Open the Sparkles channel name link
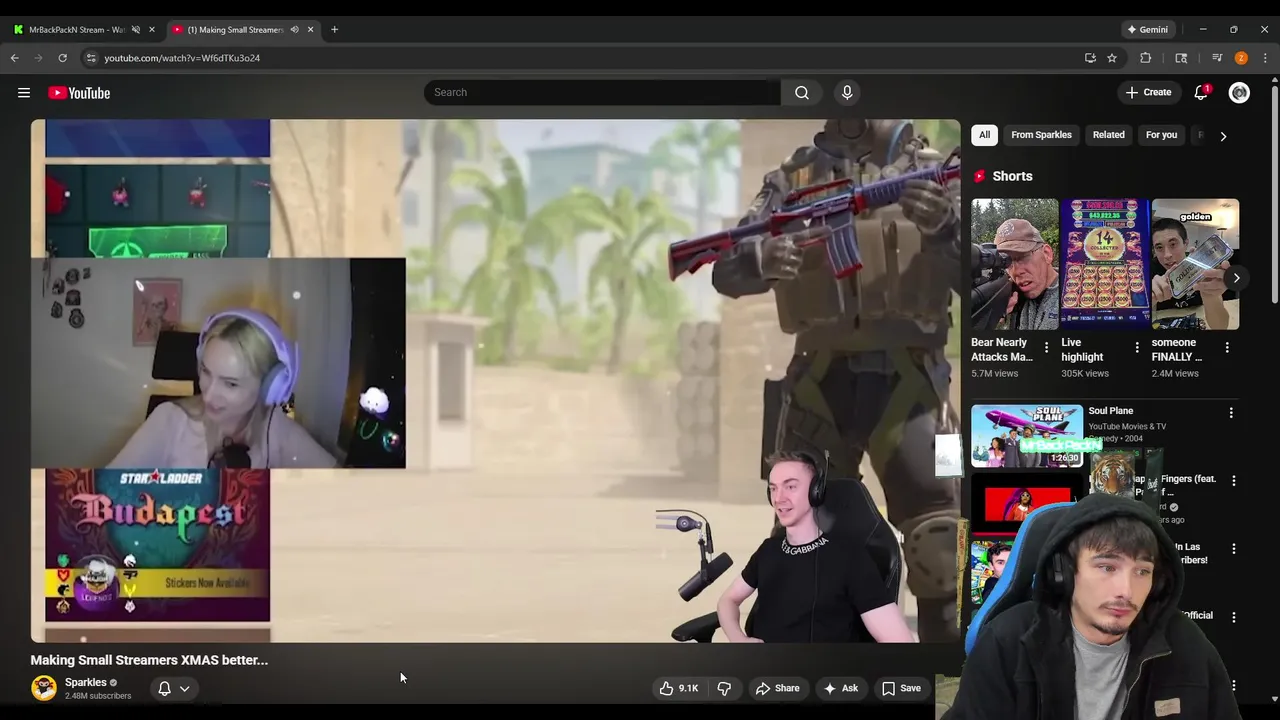1280x720 pixels. (x=86, y=682)
